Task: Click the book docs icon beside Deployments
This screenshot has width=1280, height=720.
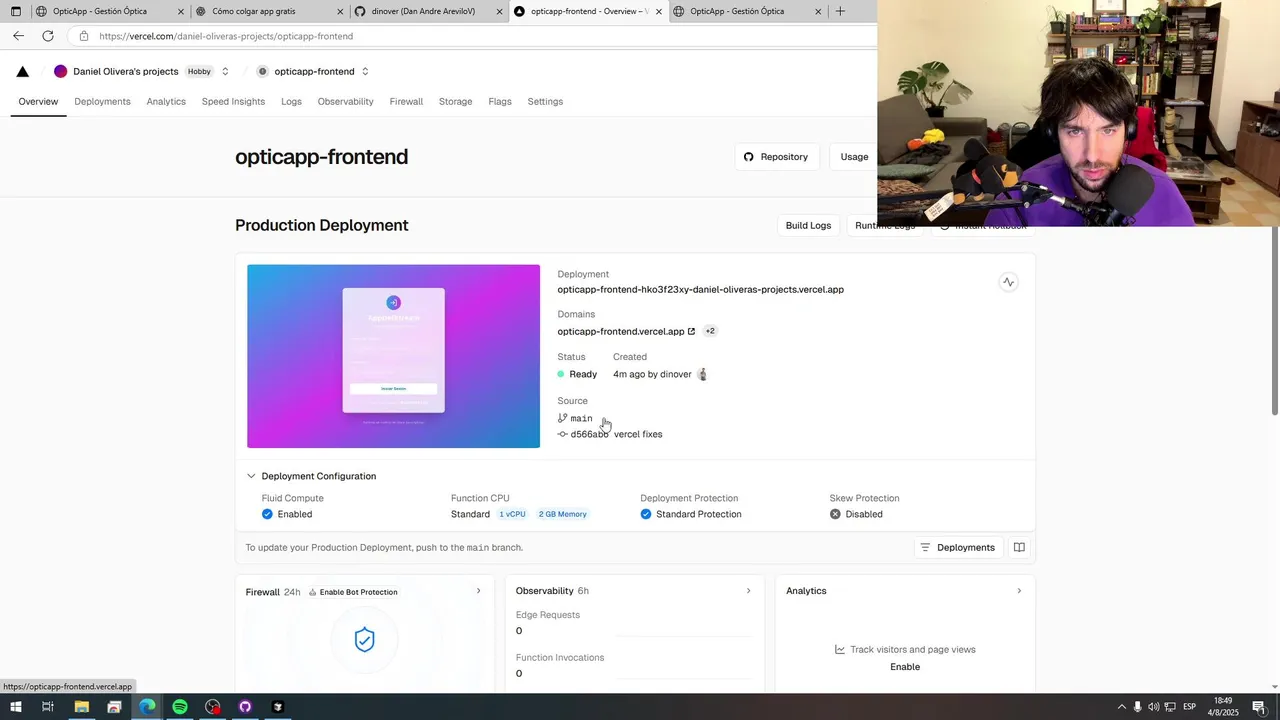Action: click(1019, 547)
